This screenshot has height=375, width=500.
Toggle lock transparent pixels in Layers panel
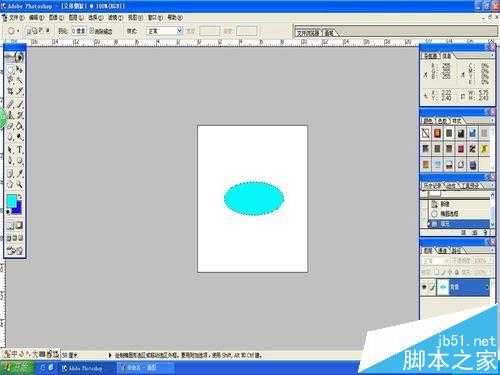(437, 272)
